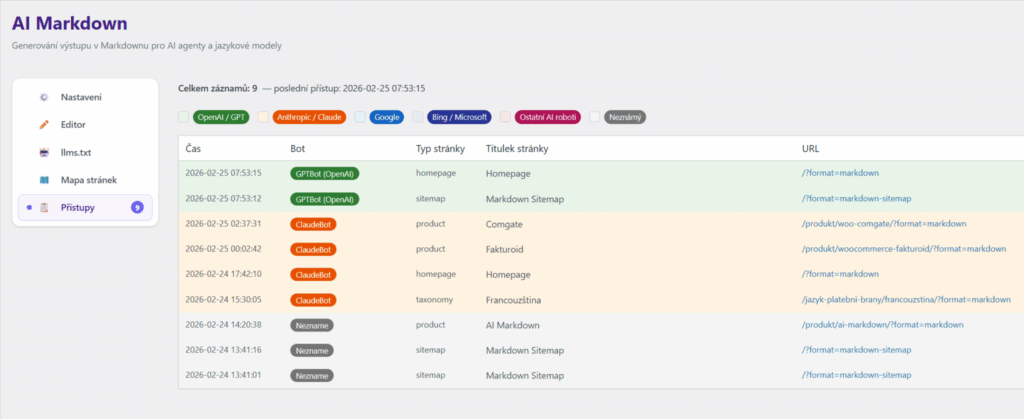Open the /produkt/ai-markdown/ link

(882, 325)
